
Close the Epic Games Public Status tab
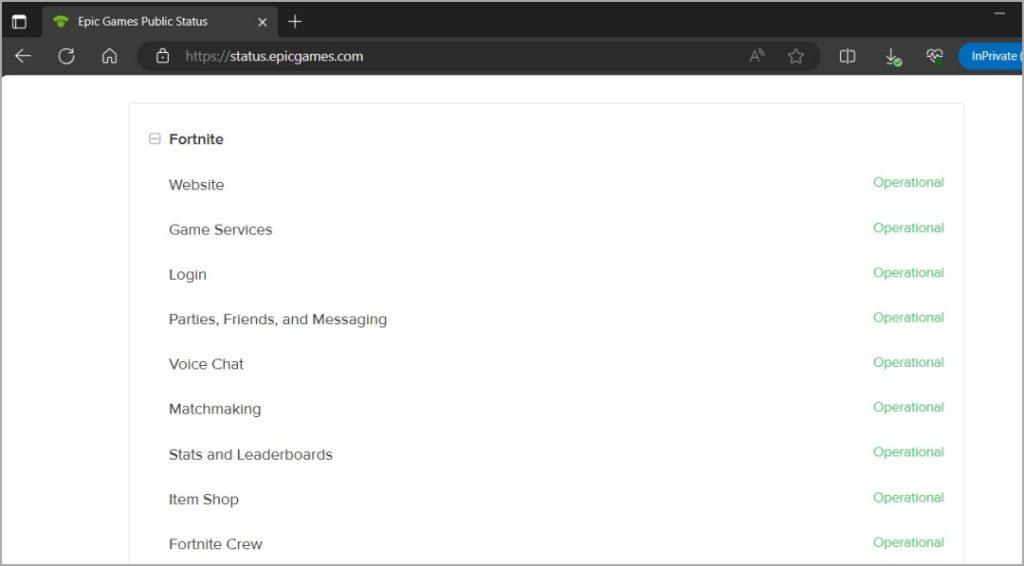(x=263, y=22)
